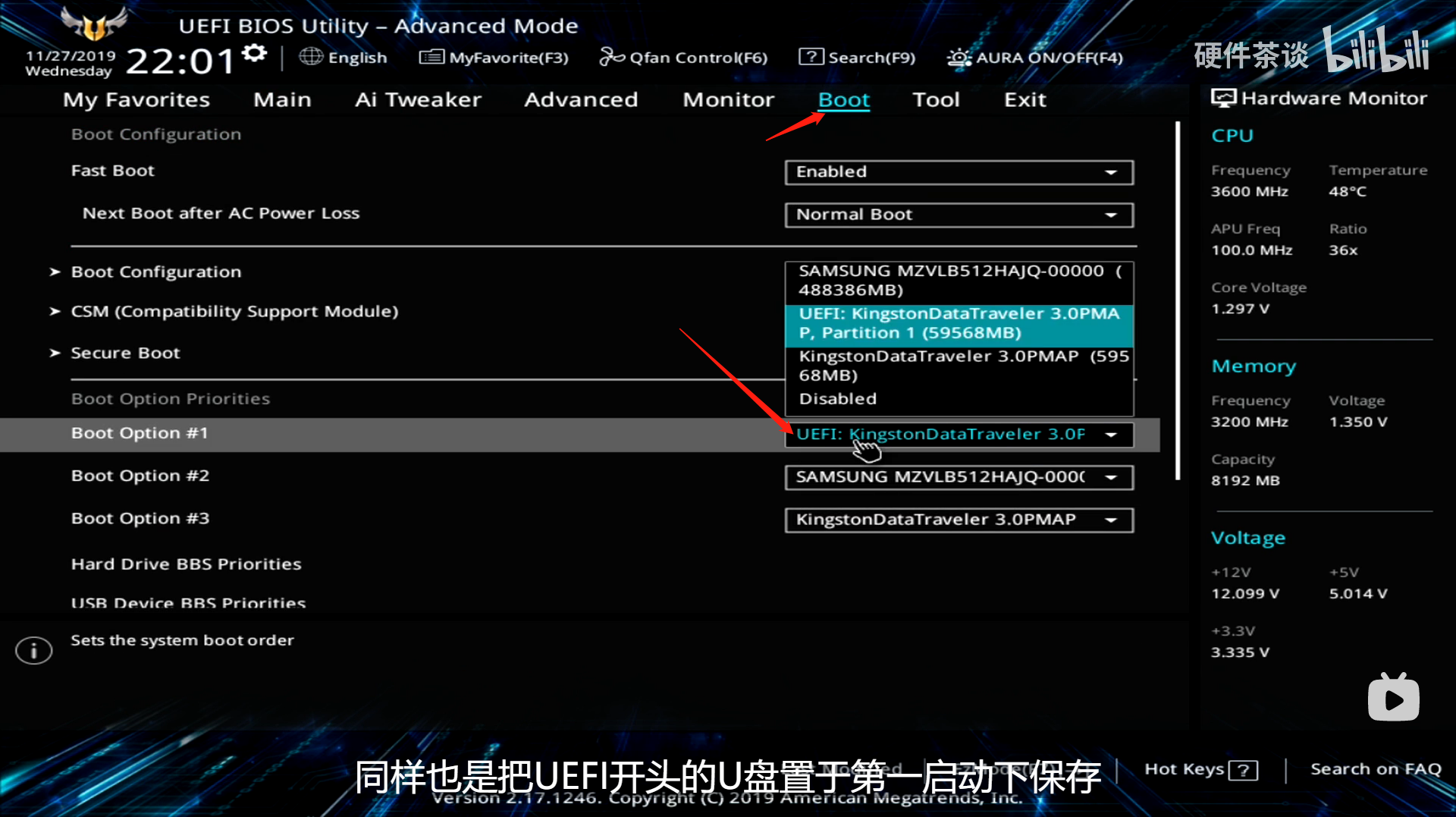Select the Boot Option #2 row label
Screen dimensions: 1456x817
click(140, 476)
